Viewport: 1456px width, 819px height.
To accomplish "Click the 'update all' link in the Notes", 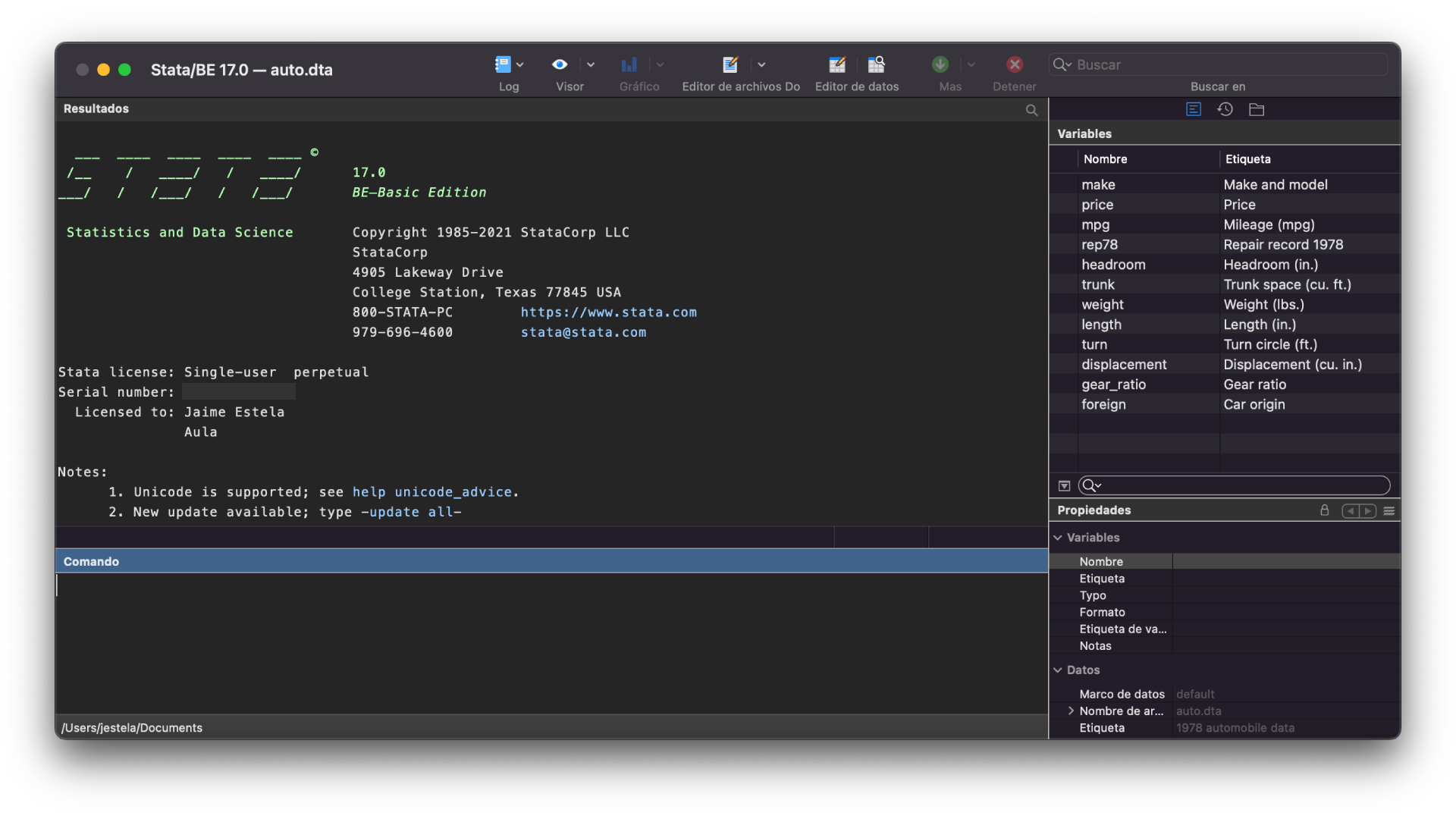I will (412, 512).
